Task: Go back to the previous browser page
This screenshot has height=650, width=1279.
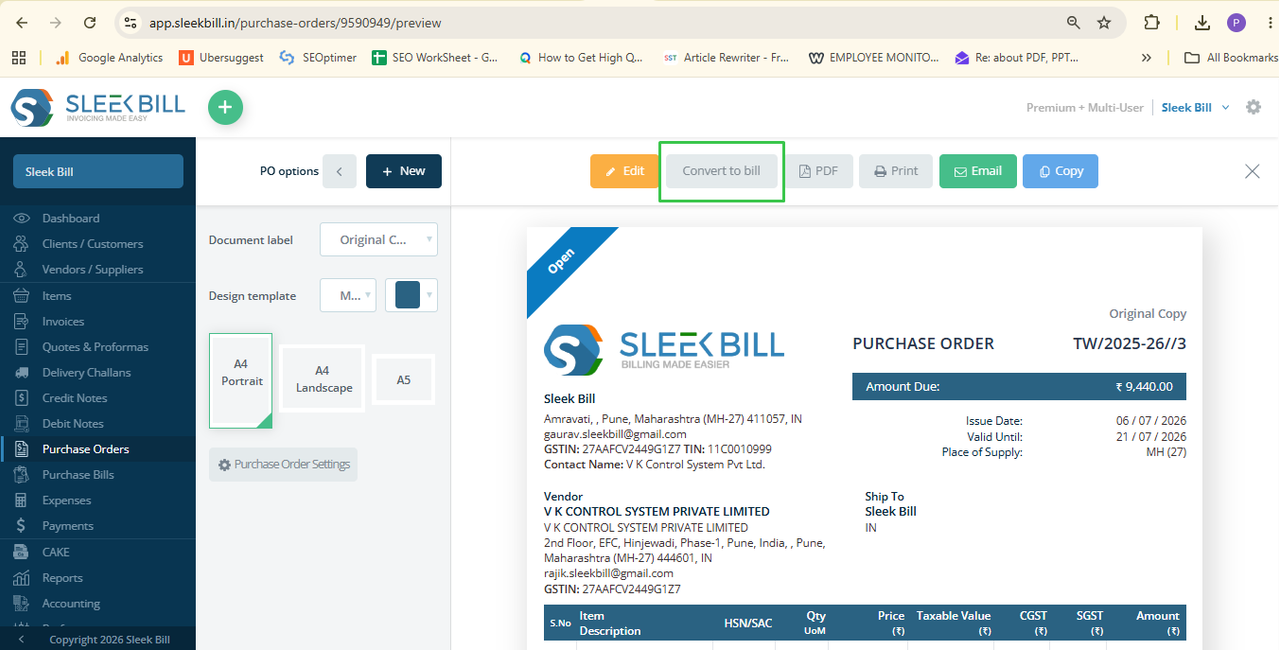Action: (22, 22)
